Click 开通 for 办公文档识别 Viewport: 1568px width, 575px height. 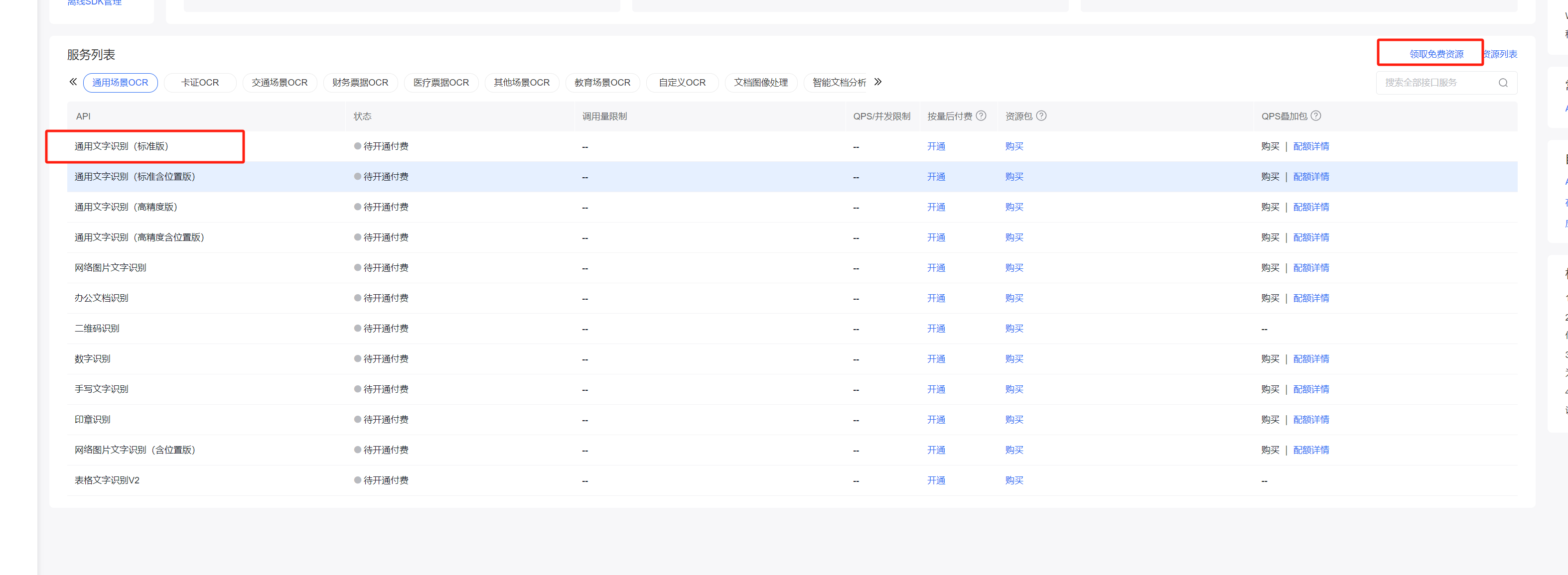(936, 299)
